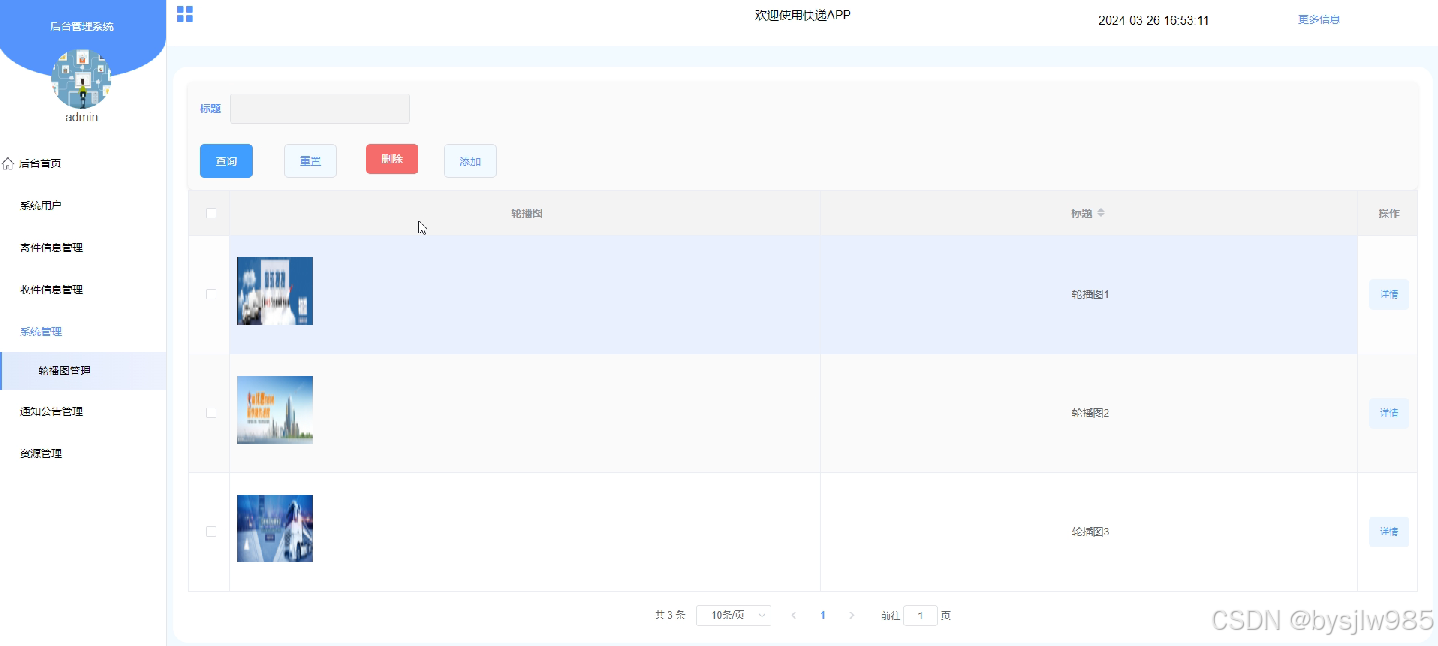Click the home icon beside 后台首页

point(8,163)
